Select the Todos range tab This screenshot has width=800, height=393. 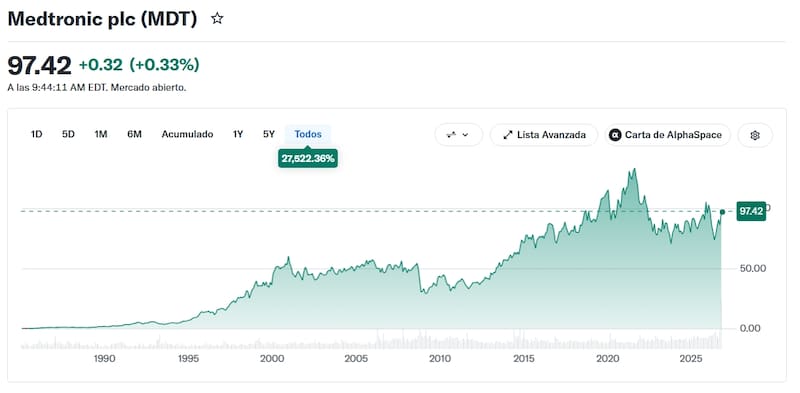click(x=308, y=134)
